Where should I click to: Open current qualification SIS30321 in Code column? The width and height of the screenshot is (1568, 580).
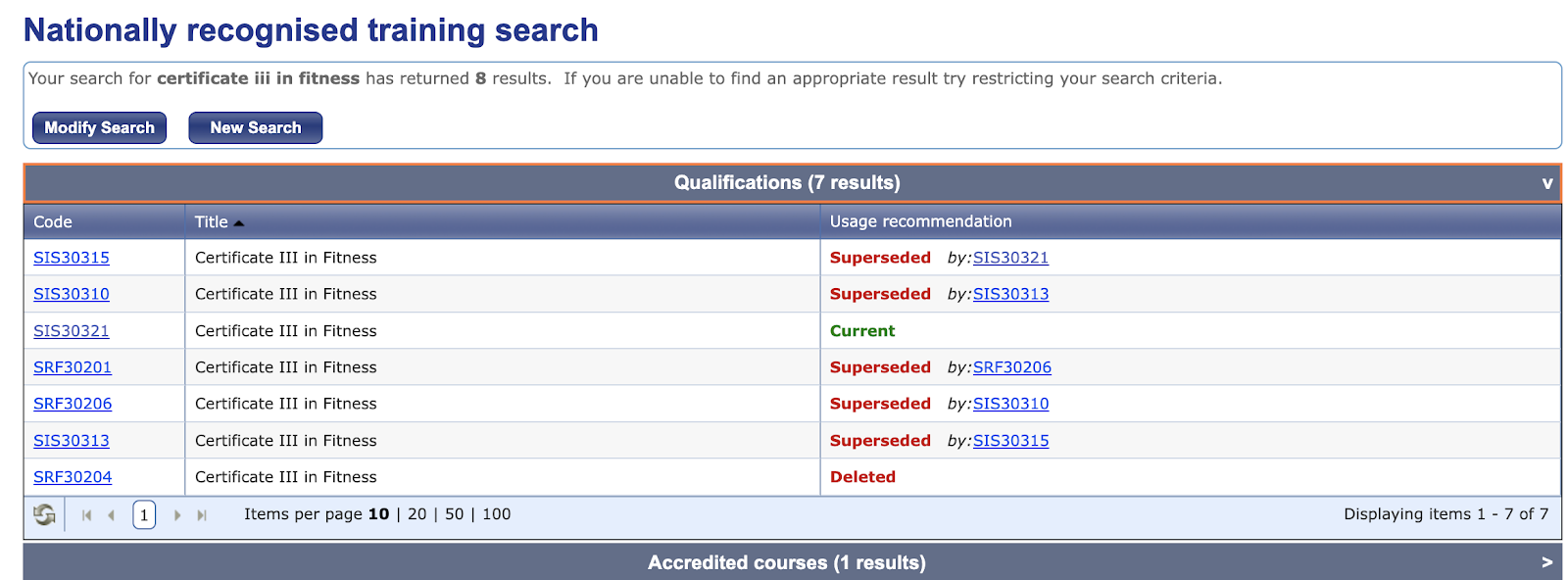click(72, 331)
